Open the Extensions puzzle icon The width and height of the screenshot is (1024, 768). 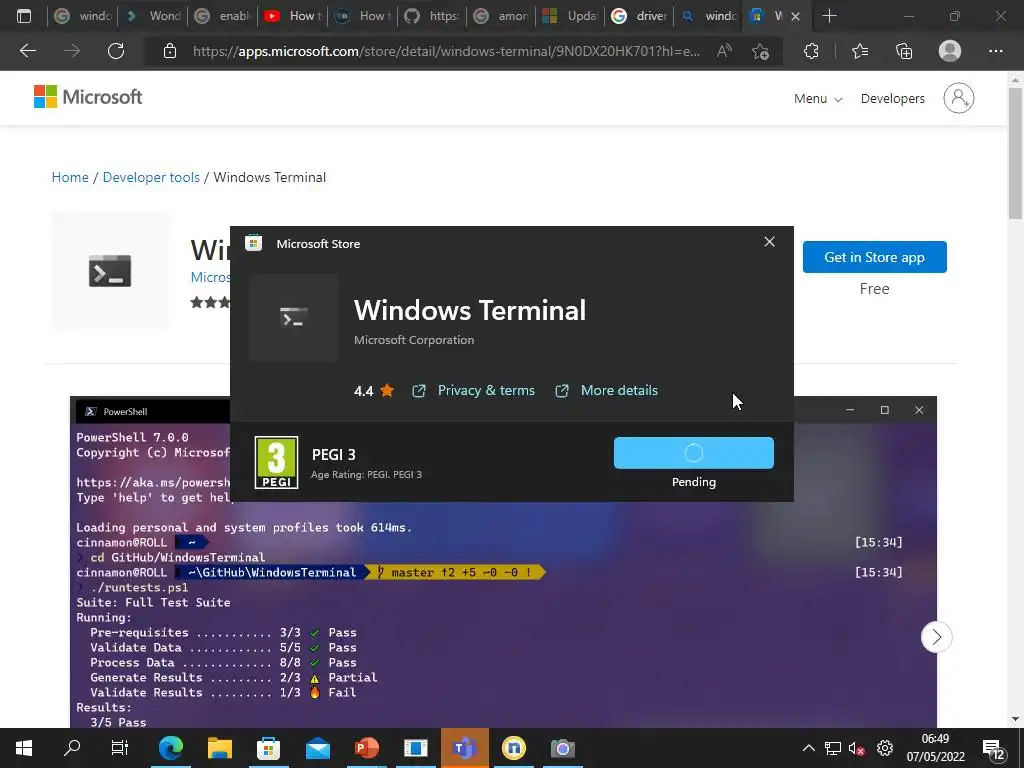tap(811, 51)
